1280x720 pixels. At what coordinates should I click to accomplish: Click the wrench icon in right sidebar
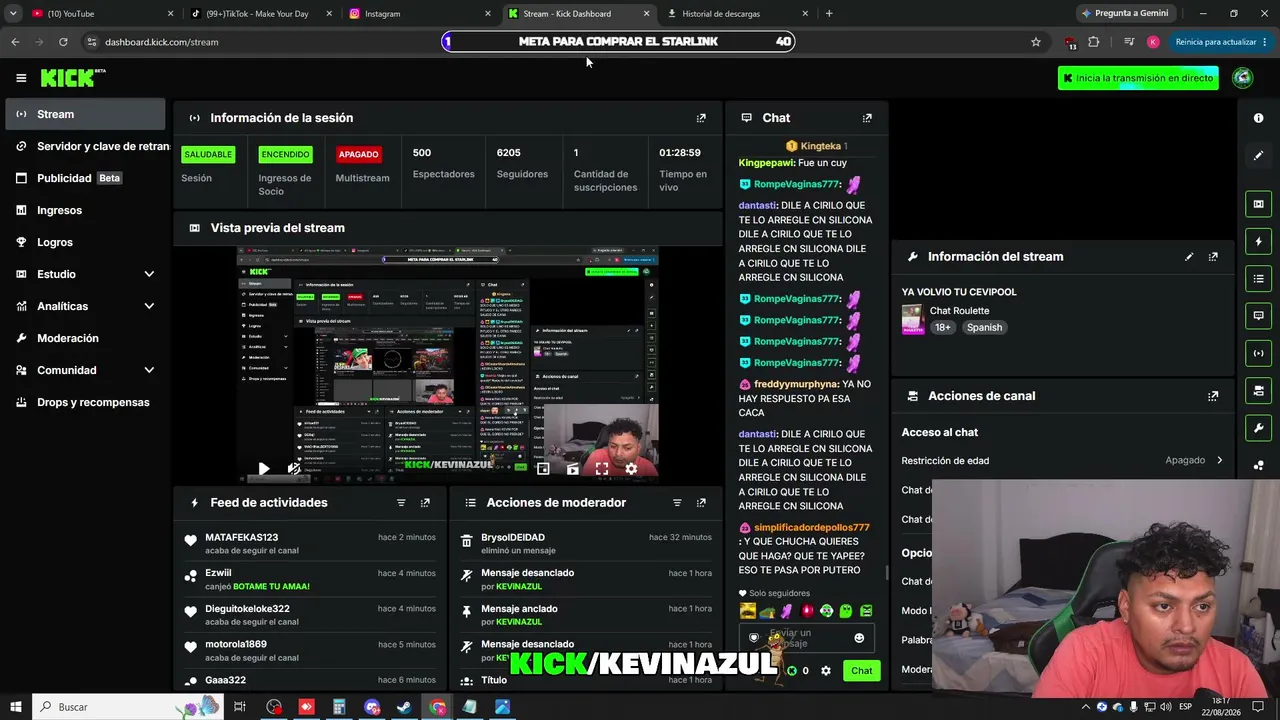[x=1258, y=428]
